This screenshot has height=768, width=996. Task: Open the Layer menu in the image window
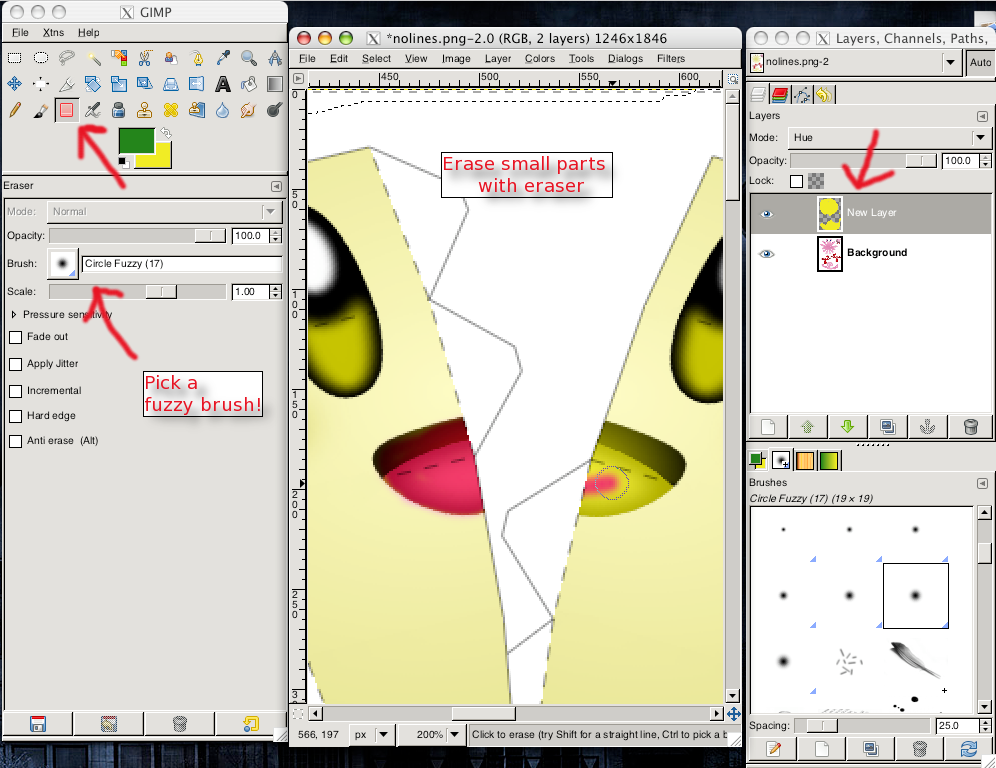tap(498, 58)
